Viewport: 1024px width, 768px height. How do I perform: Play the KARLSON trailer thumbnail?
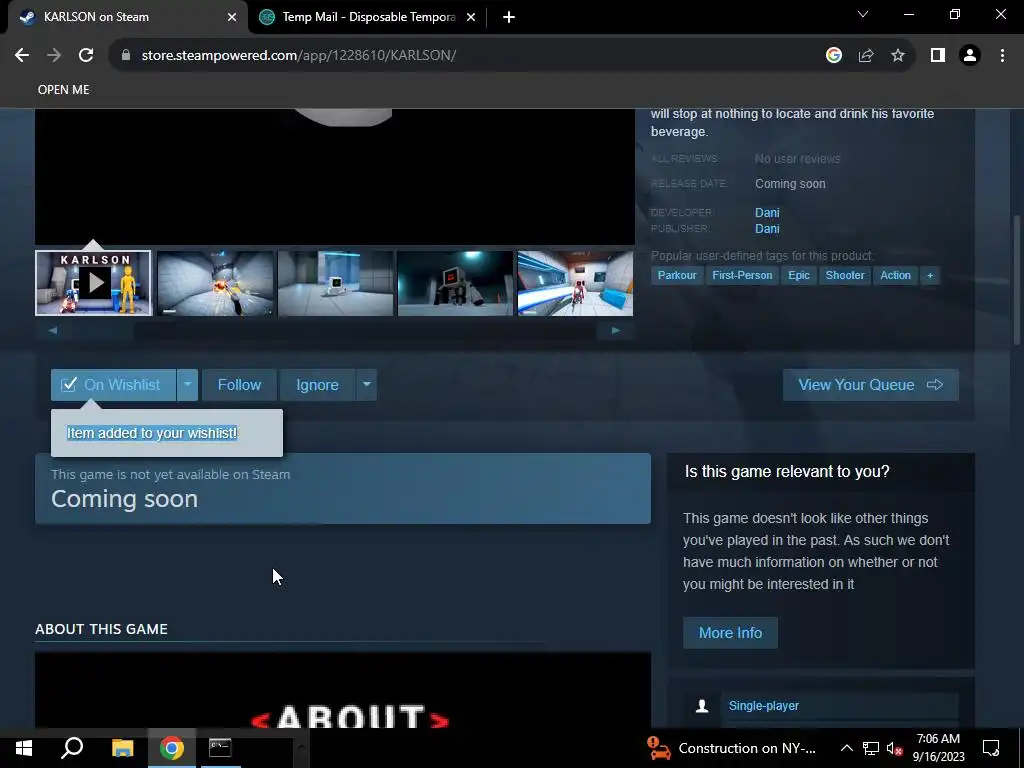click(93, 283)
